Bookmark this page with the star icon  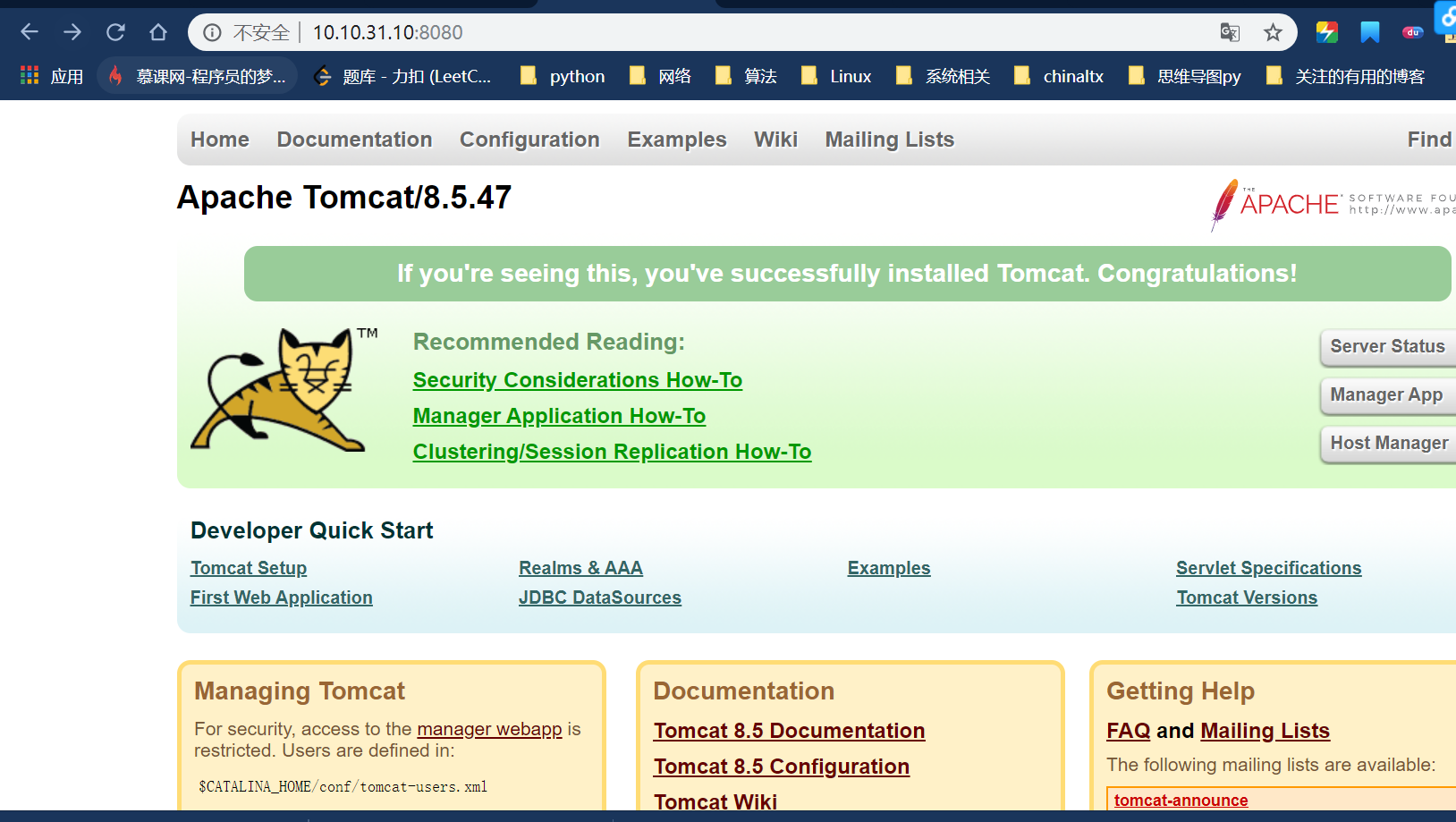click(x=1273, y=33)
